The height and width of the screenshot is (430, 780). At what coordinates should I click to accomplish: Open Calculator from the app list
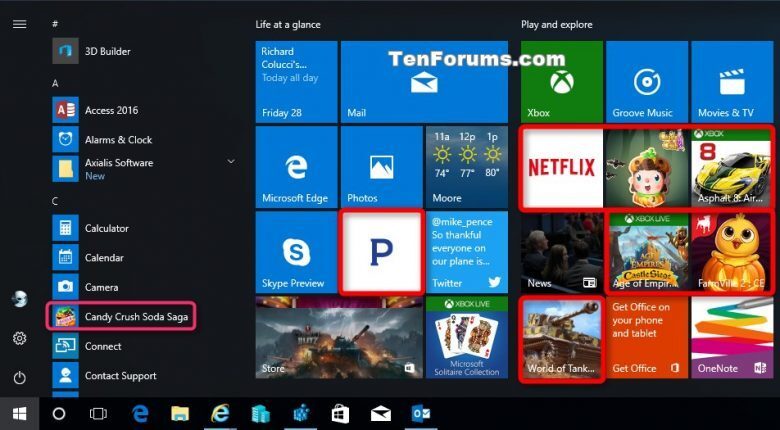107,228
